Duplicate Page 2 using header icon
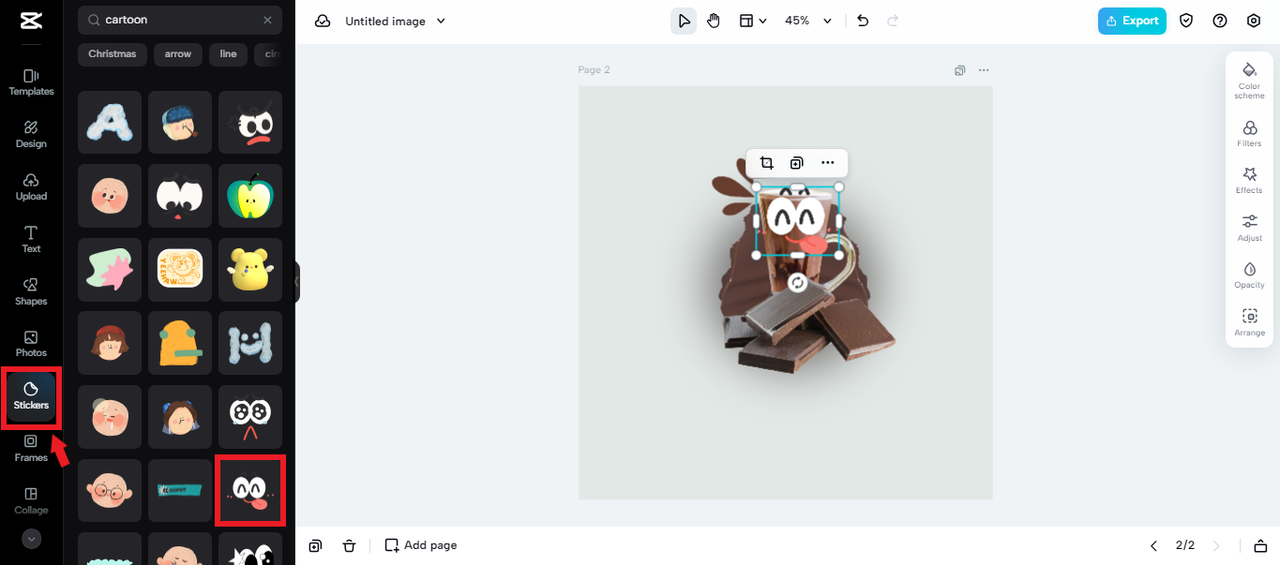 (960, 70)
